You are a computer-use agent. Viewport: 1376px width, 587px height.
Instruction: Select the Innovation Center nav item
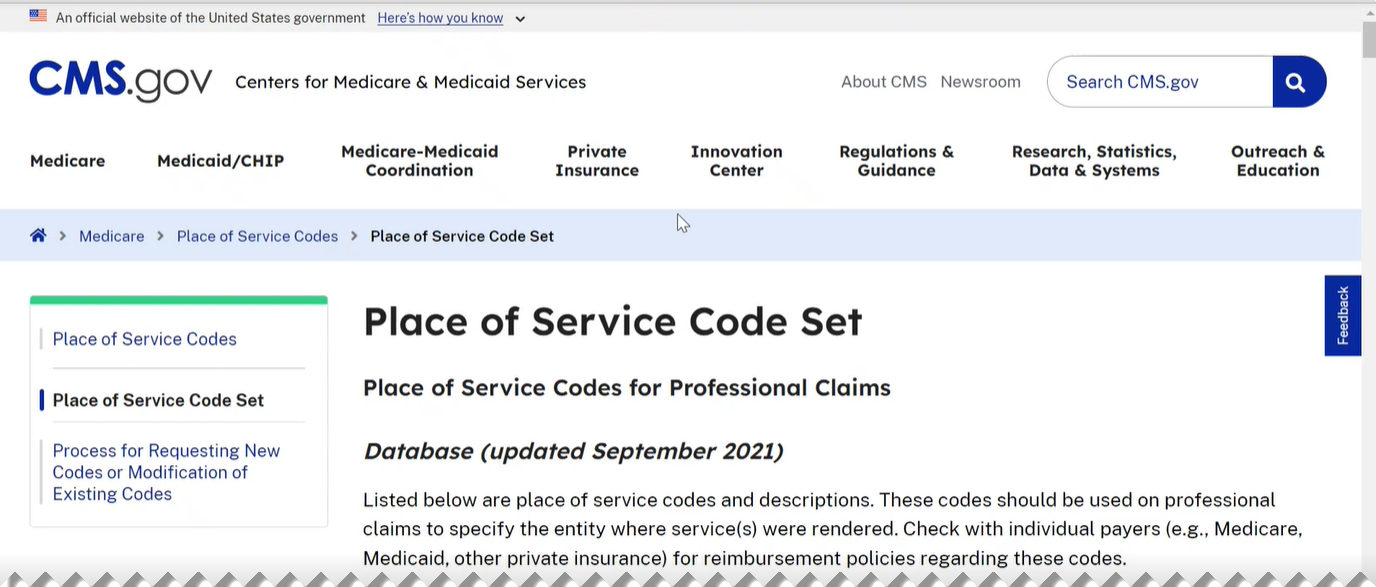737,160
